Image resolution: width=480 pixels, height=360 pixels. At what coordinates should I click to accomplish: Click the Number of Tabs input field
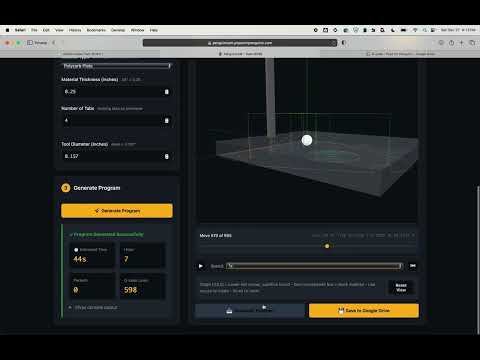(x=117, y=120)
